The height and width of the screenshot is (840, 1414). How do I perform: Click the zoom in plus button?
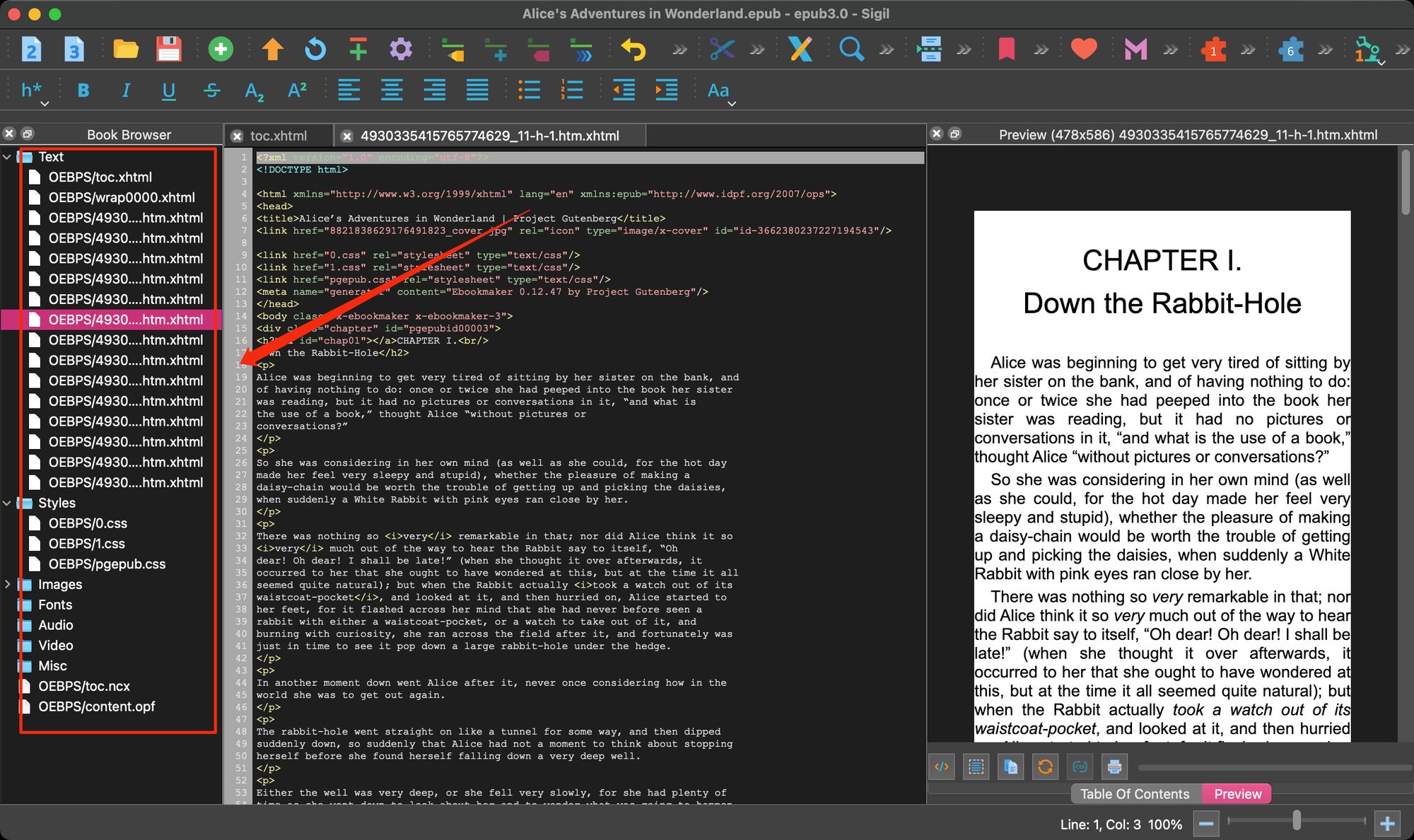click(x=1386, y=824)
